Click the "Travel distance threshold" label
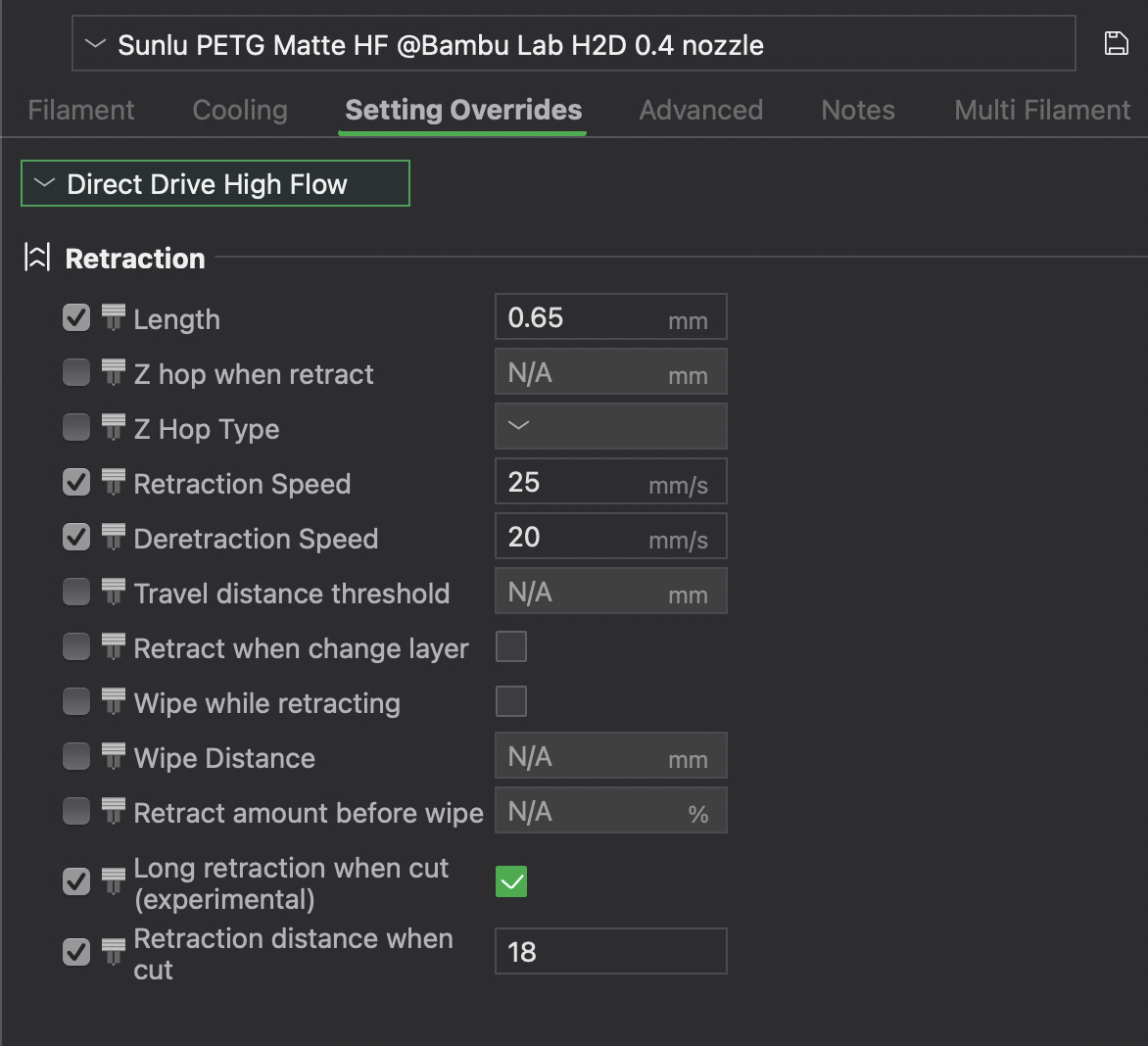The height and width of the screenshot is (1046, 1148). pos(291,594)
